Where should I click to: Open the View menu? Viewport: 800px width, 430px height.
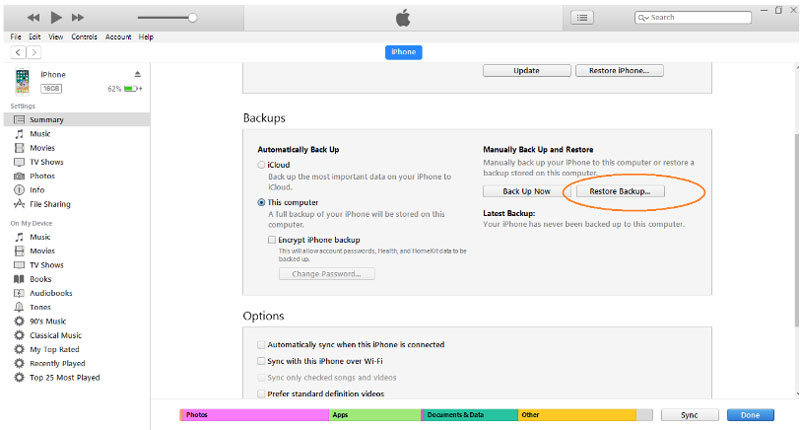(56, 37)
